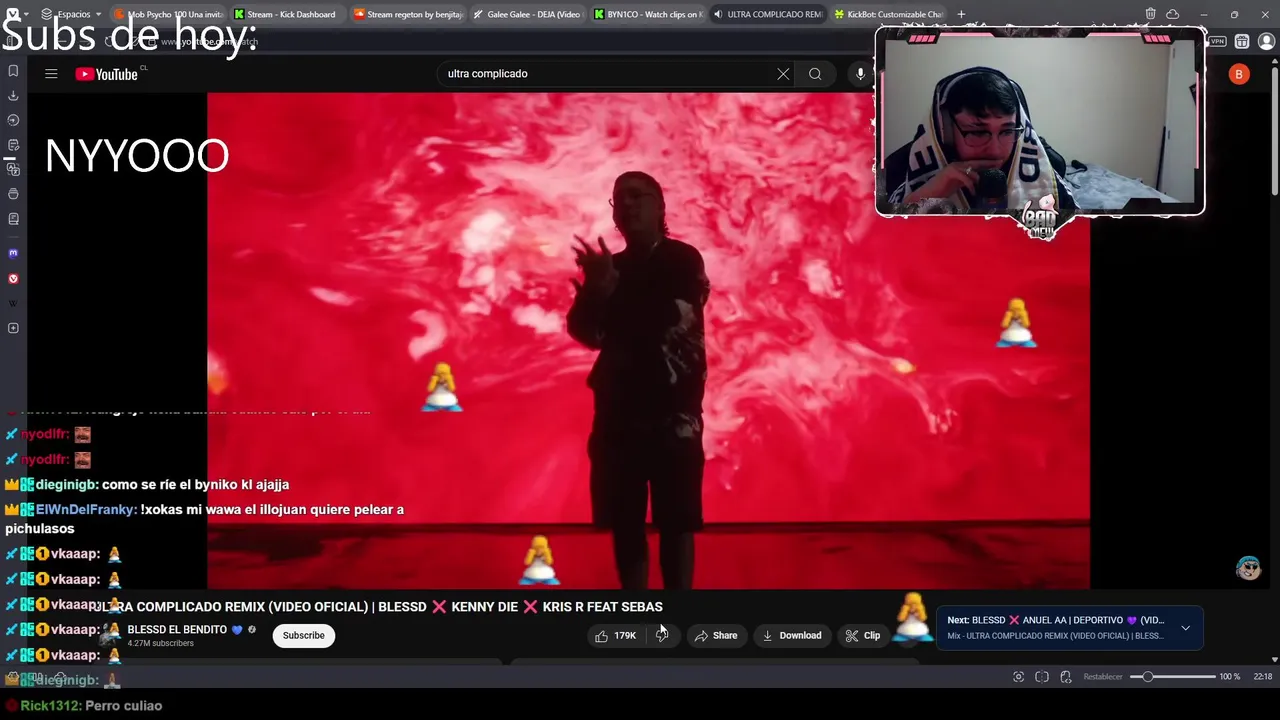This screenshot has height=720, width=1280.
Task: Adjust the page zoom slider handle
Action: tap(1148, 677)
